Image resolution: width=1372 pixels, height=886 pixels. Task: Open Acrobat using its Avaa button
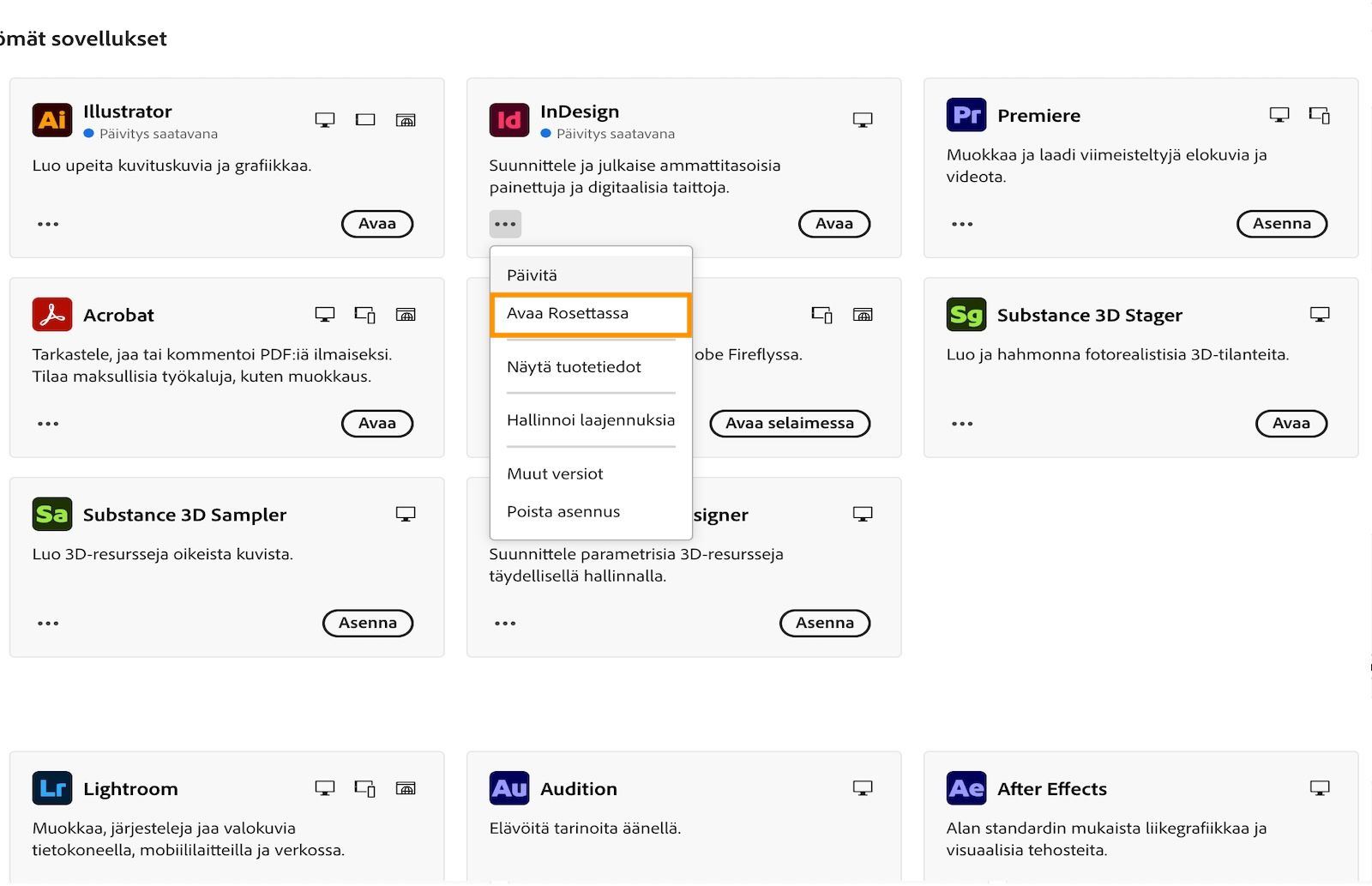(377, 424)
